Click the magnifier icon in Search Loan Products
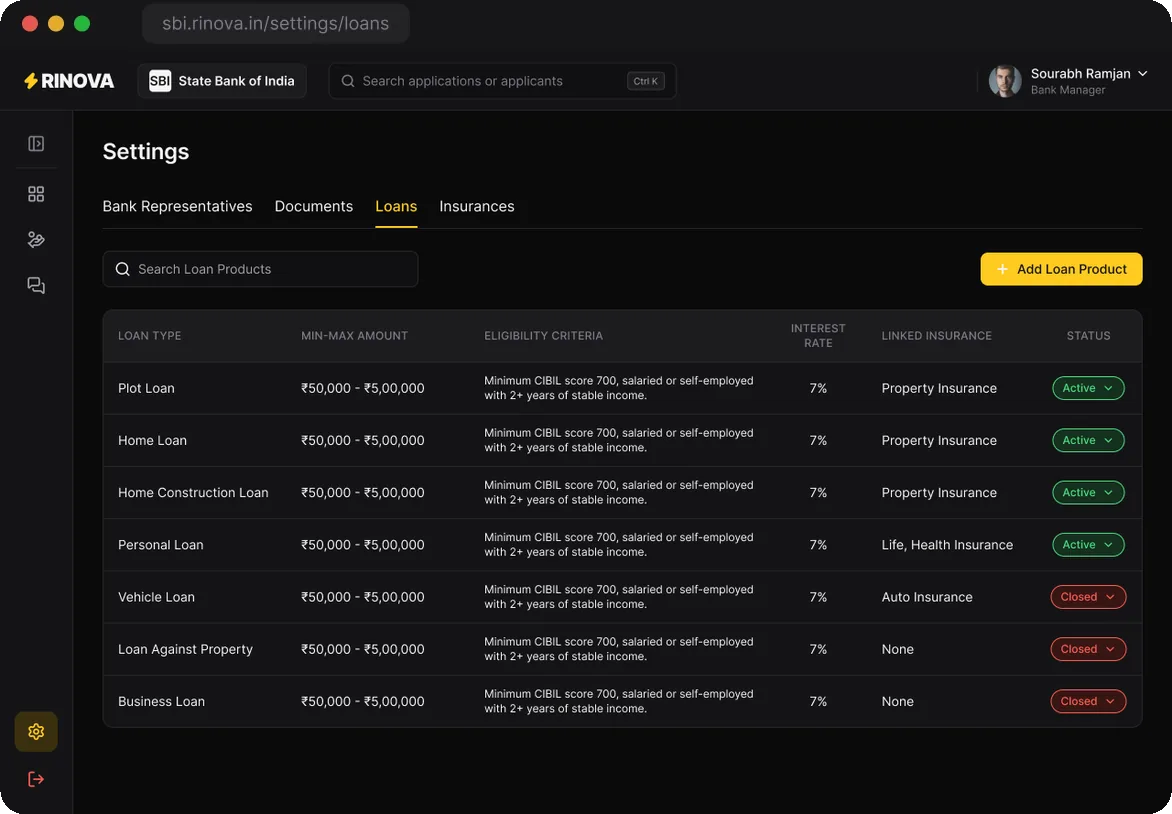The width and height of the screenshot is (1172, 814). [123, 269]
